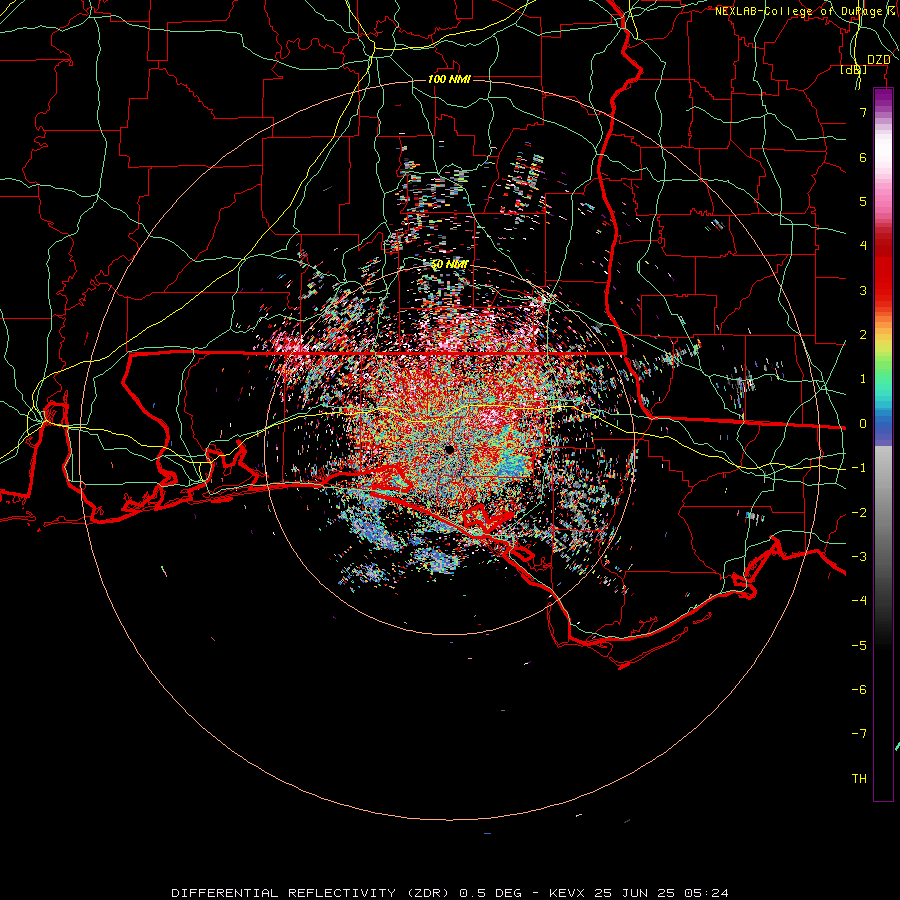This screenshot has width=900, height=900.
Task: Select the 7 value on the dB scale
Action: [863, 112]
